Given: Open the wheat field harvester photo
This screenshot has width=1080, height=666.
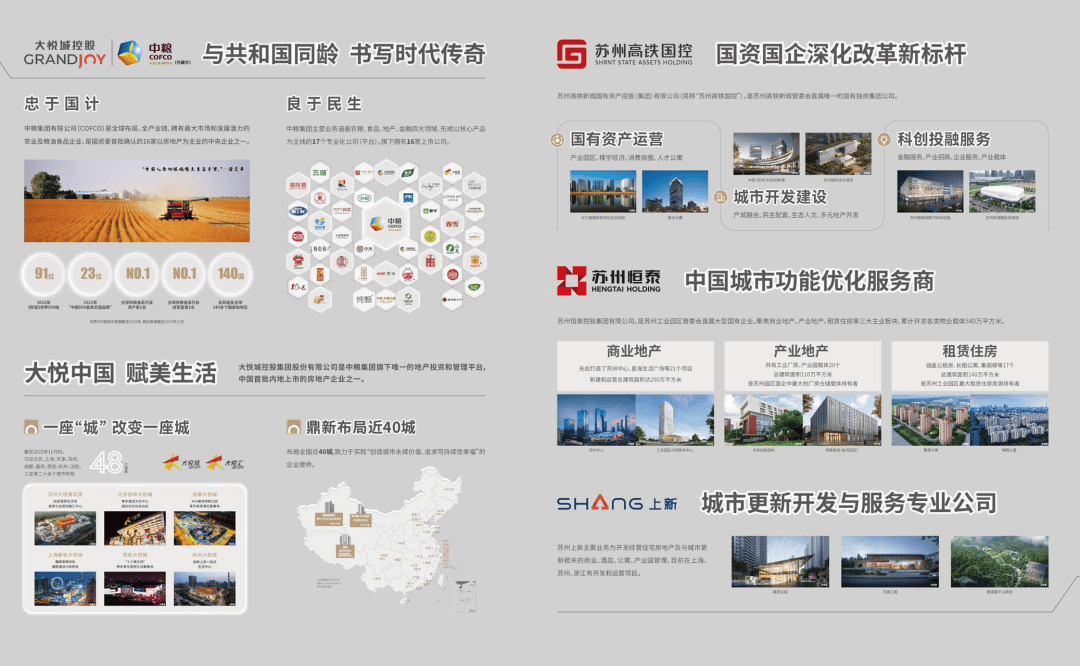Looking at the screenshot, I should 137,201.
